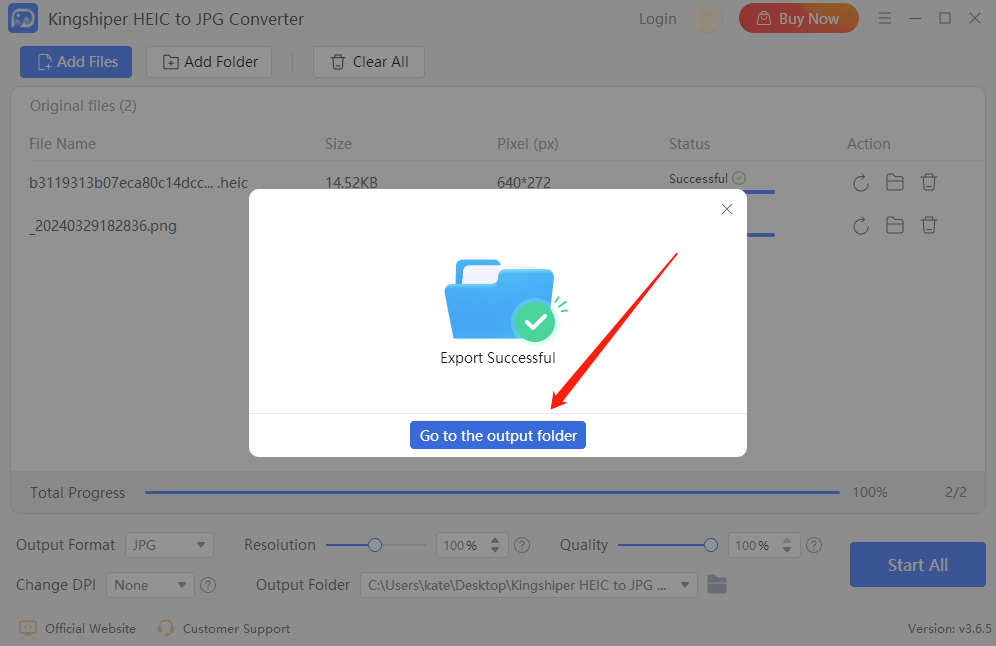Open the Change DPI None dropdown
This screenshot has height=646, width=996.
click(150, 585)
